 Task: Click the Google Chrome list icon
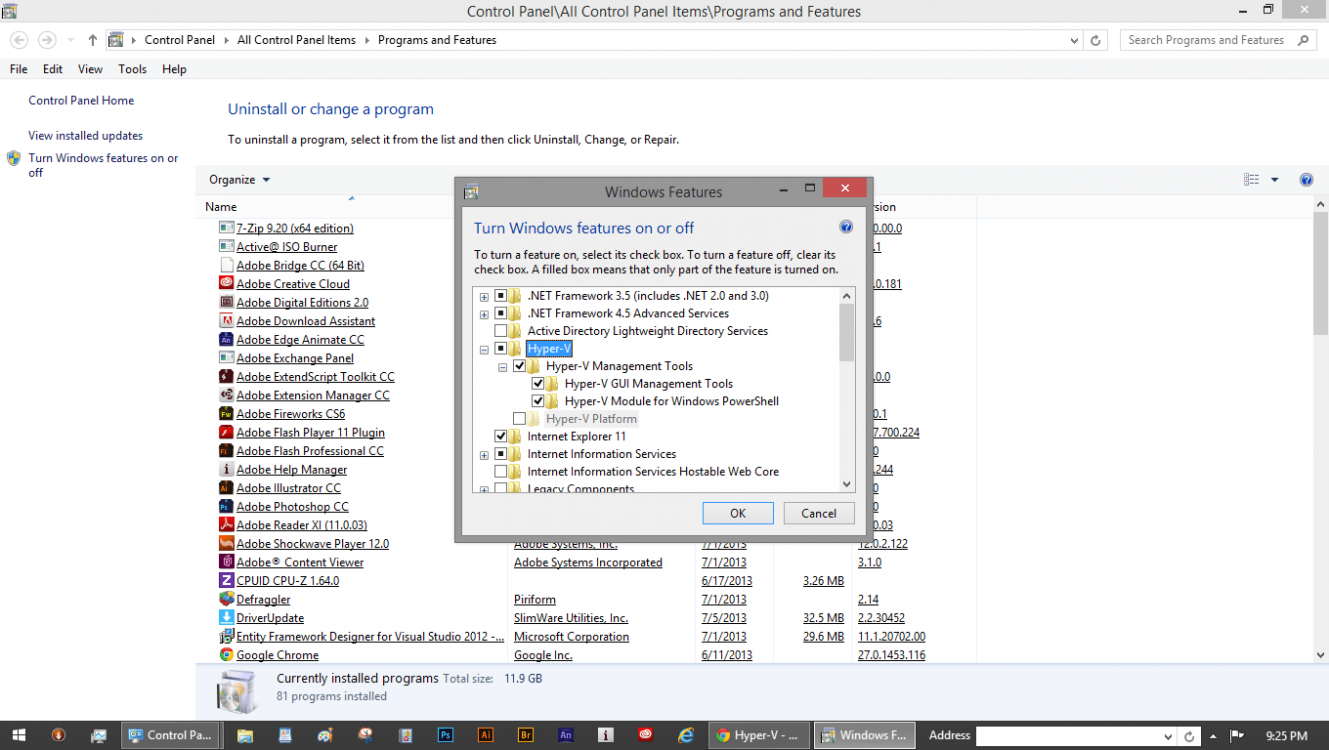coord(227,655)
